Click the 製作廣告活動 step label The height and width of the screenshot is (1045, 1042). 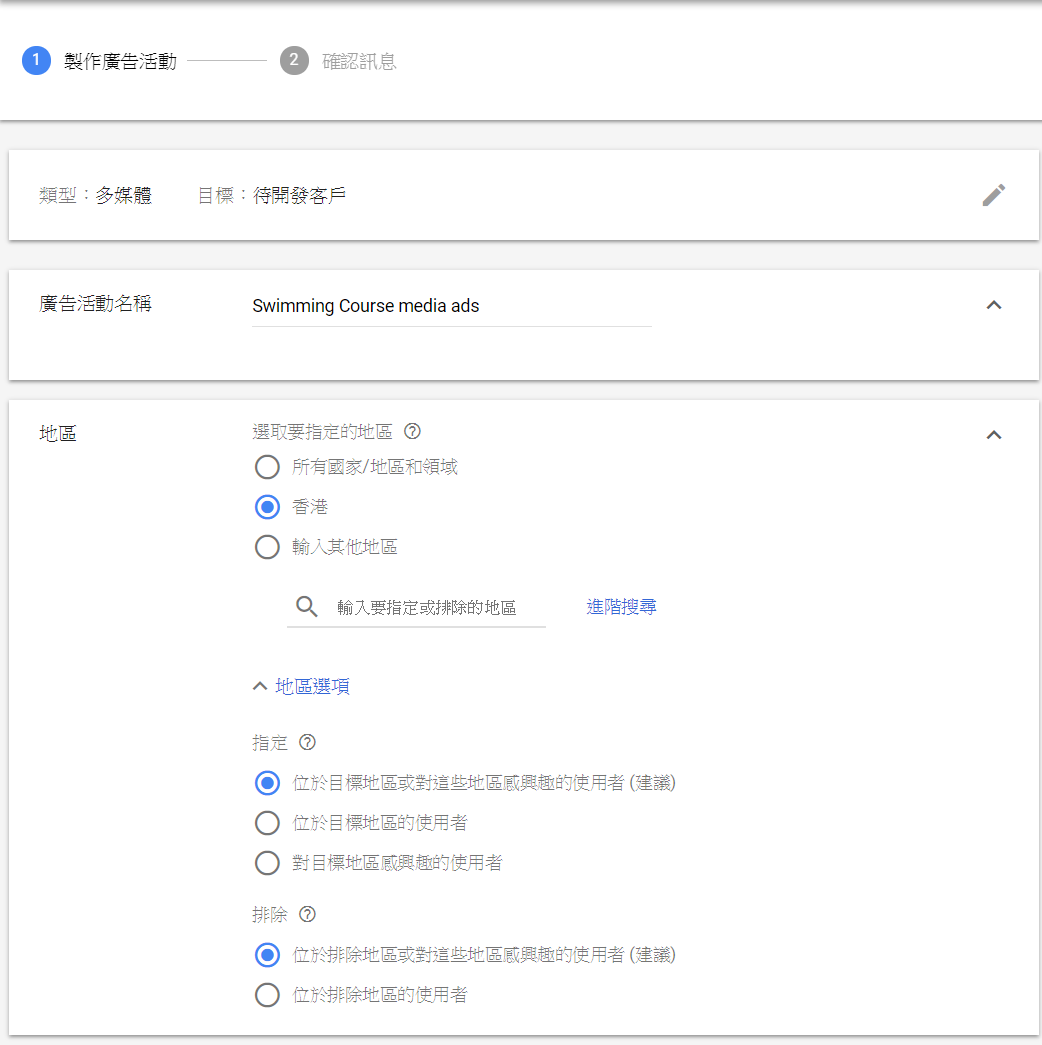(x=121, y=62)
